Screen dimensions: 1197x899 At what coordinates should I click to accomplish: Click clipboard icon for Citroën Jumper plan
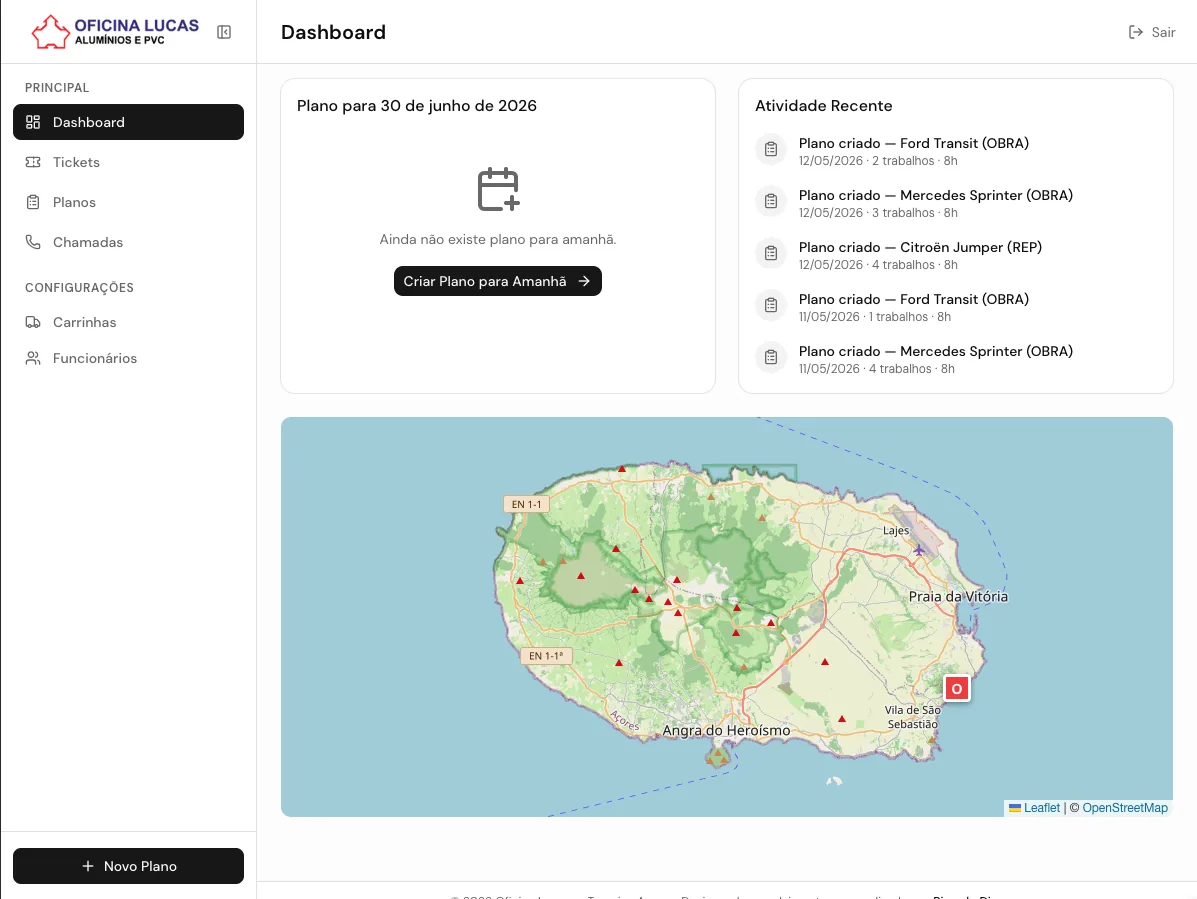(771, 253)
